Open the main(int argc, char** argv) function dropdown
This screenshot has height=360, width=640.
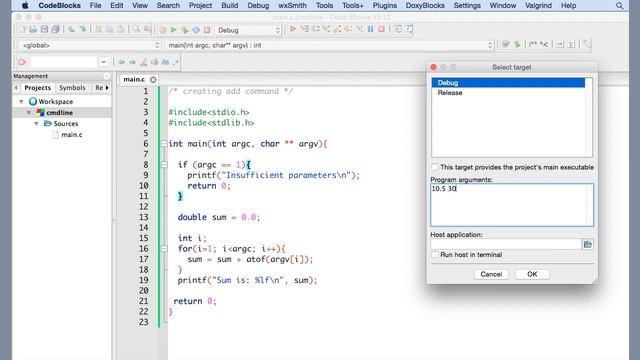point(329,45)
